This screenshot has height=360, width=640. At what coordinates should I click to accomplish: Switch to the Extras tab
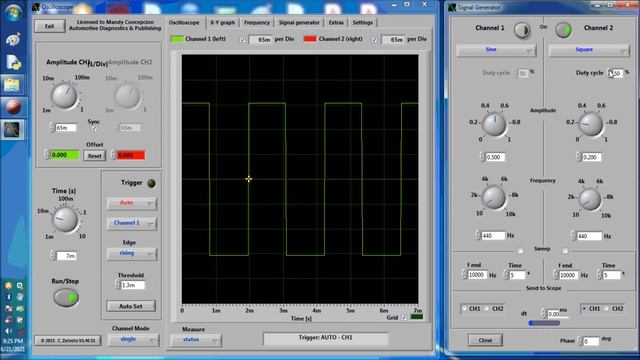coord(336,22)
